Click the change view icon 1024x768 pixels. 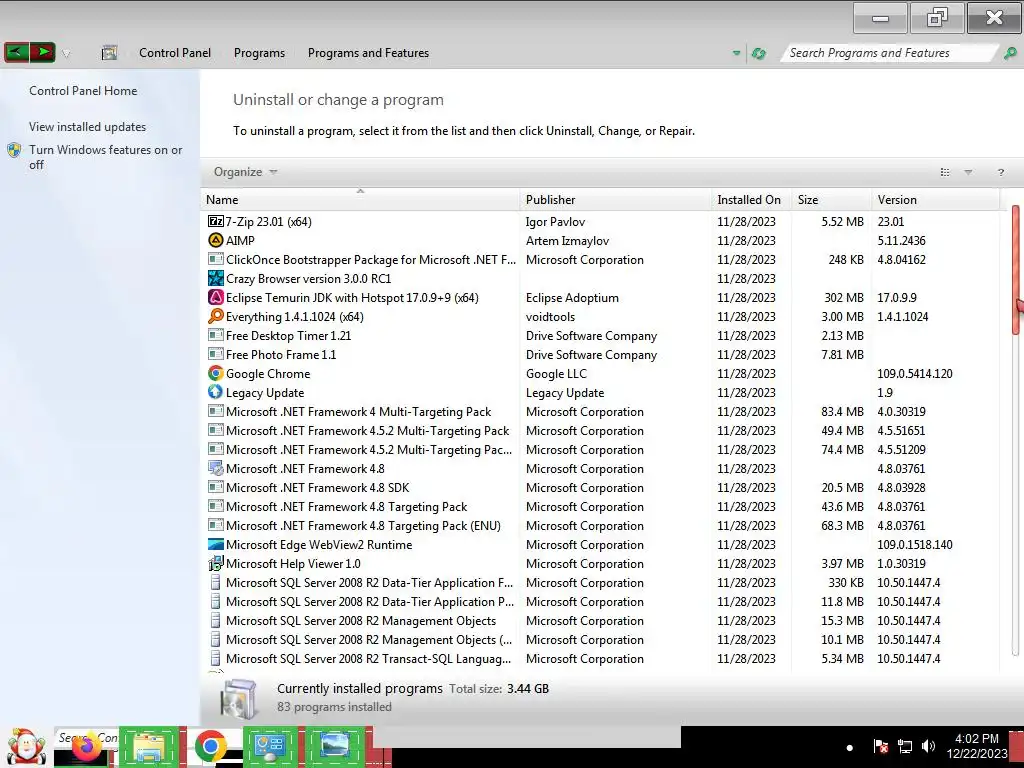tap(945, 172)
